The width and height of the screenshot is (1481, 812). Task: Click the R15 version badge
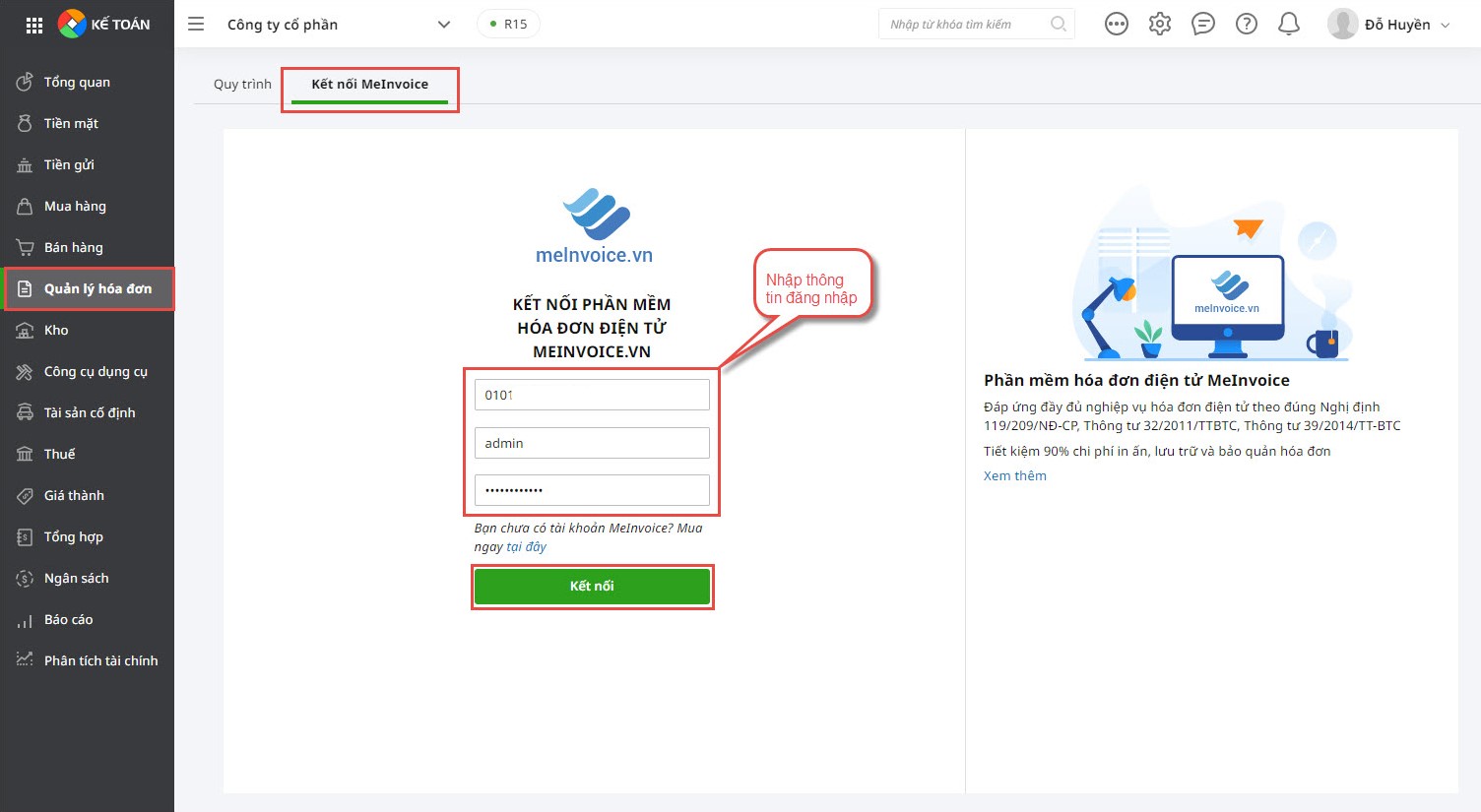point(508,24)
